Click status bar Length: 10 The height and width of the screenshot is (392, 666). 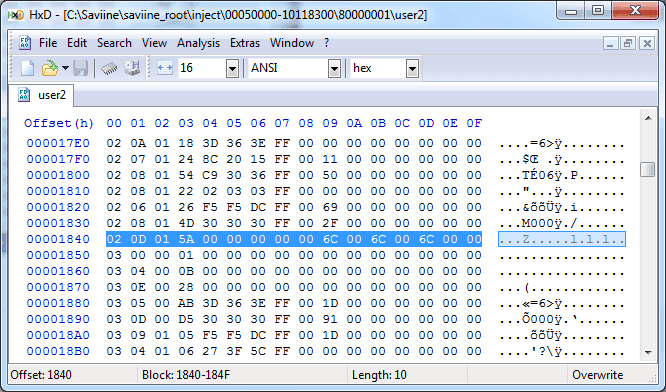pyautogui.click(x=379, y=375)
